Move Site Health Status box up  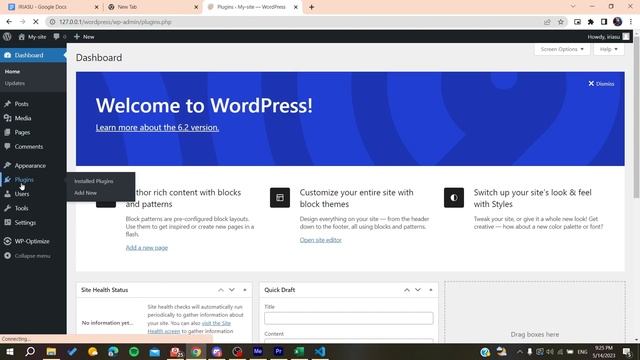(221, 290)
